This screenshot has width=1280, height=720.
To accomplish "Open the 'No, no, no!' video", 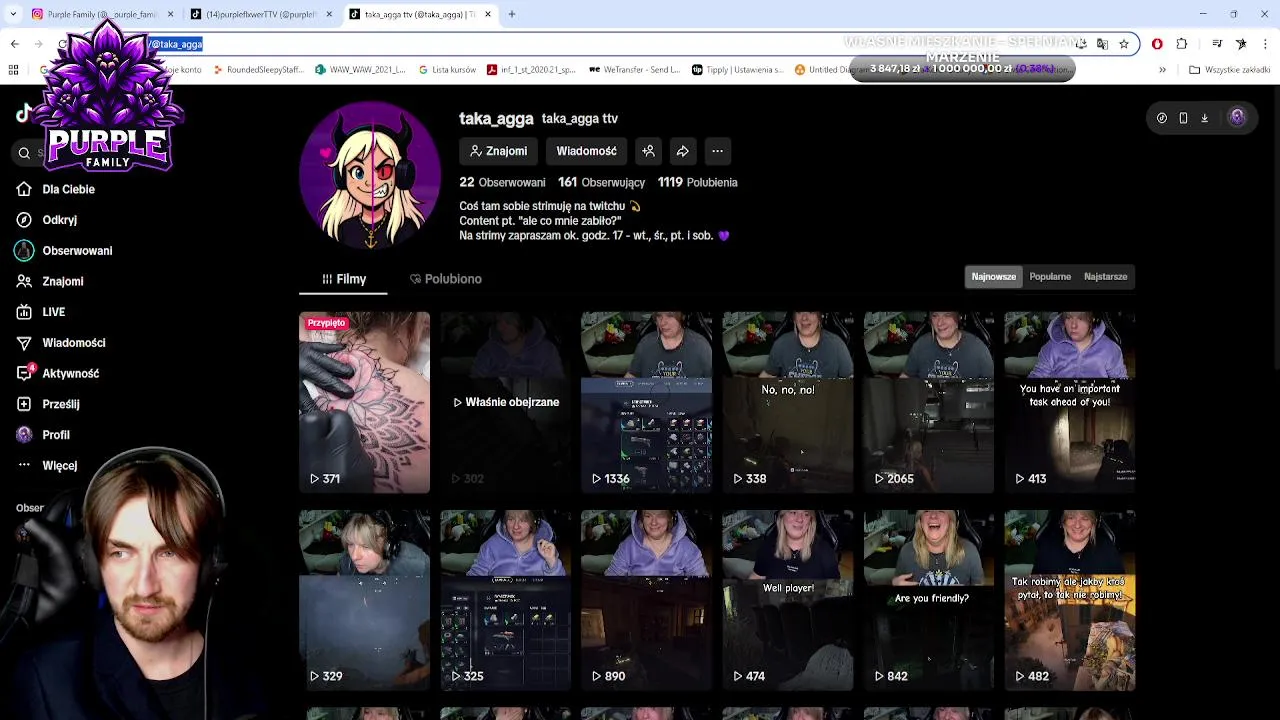I will (x=787, y=402).
